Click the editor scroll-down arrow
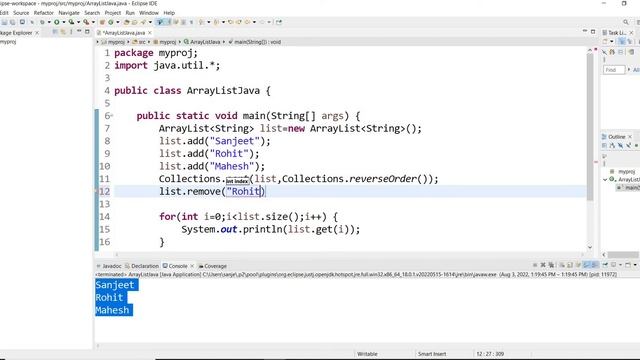The image size is (640, 360). tap(590, 247)
